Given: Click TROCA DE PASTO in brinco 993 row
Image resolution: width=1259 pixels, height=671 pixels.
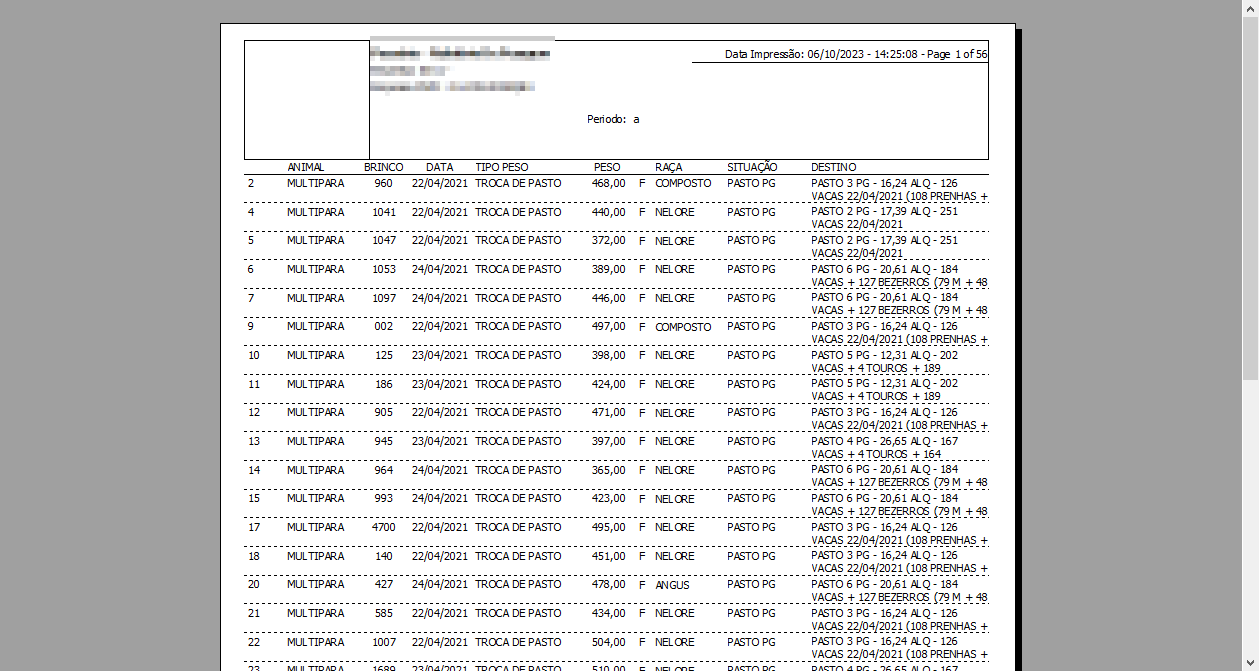Looking at the screenshot, I should pyautogui.click(x=518, y=498).
